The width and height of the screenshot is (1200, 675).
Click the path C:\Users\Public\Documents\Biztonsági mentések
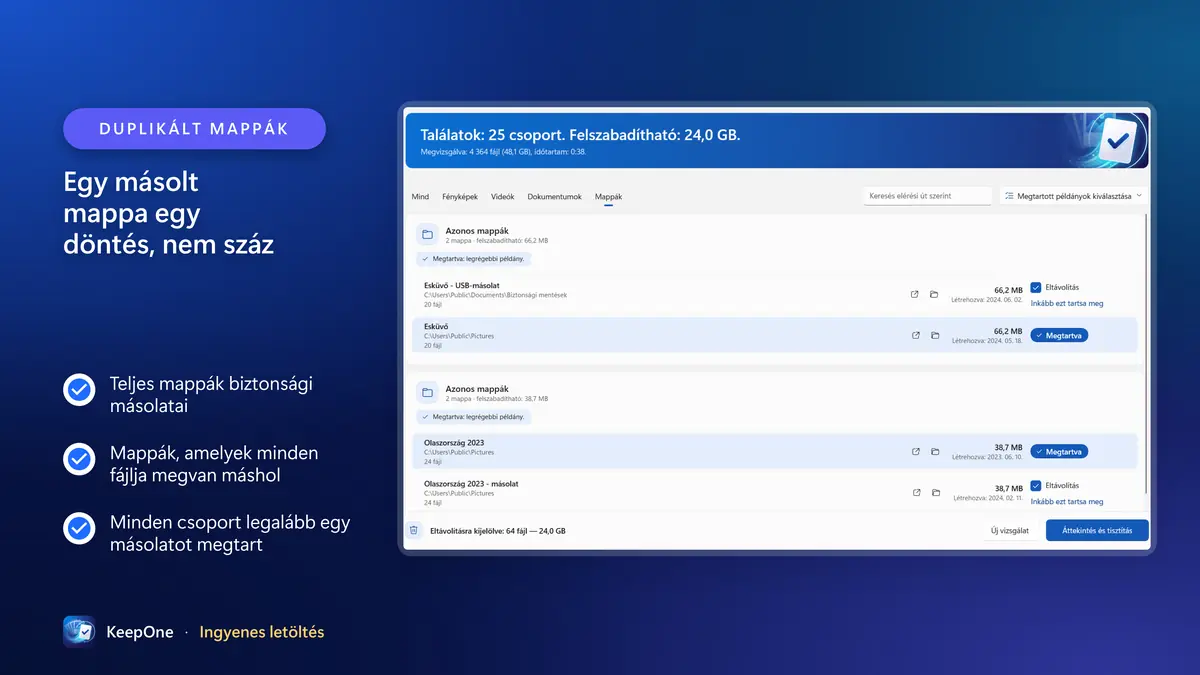click(x=495, y=296)
